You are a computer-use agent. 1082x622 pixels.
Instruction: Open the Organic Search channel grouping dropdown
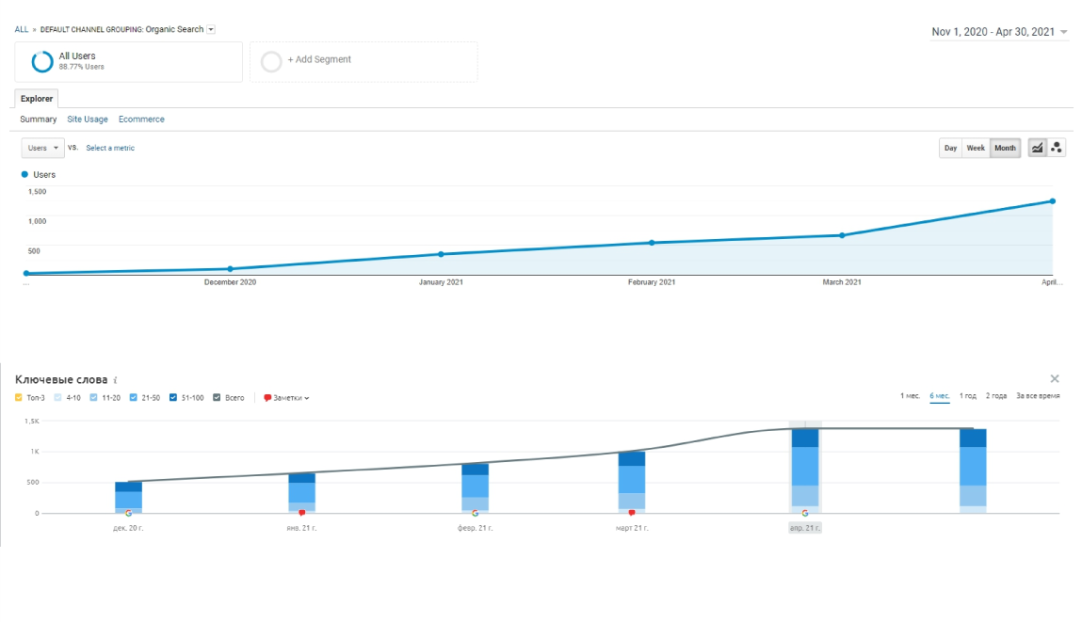[x=211, y=30]
